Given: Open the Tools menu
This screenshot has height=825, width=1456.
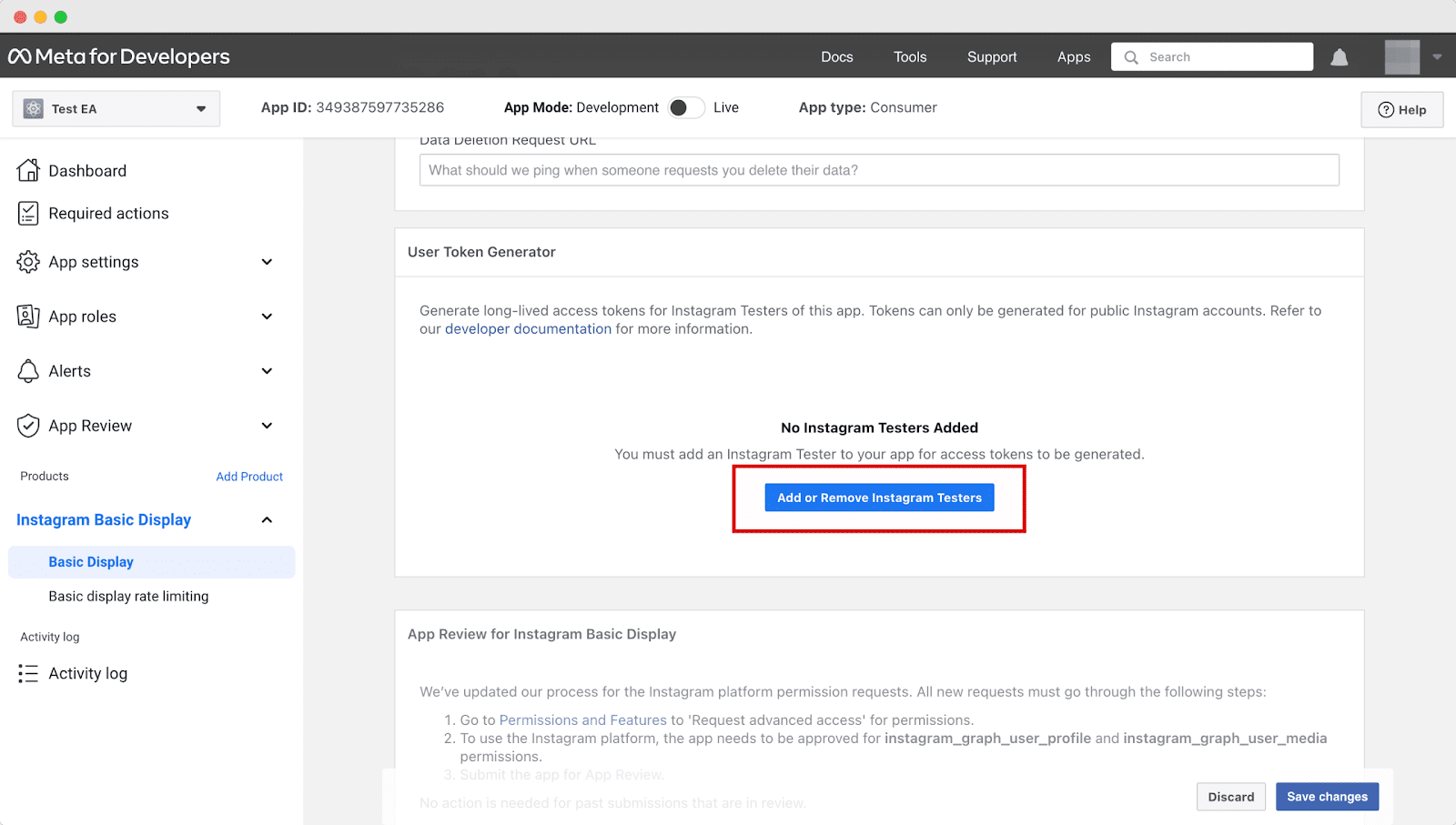Looking at the screenshot, I should [x=910, y=56].
